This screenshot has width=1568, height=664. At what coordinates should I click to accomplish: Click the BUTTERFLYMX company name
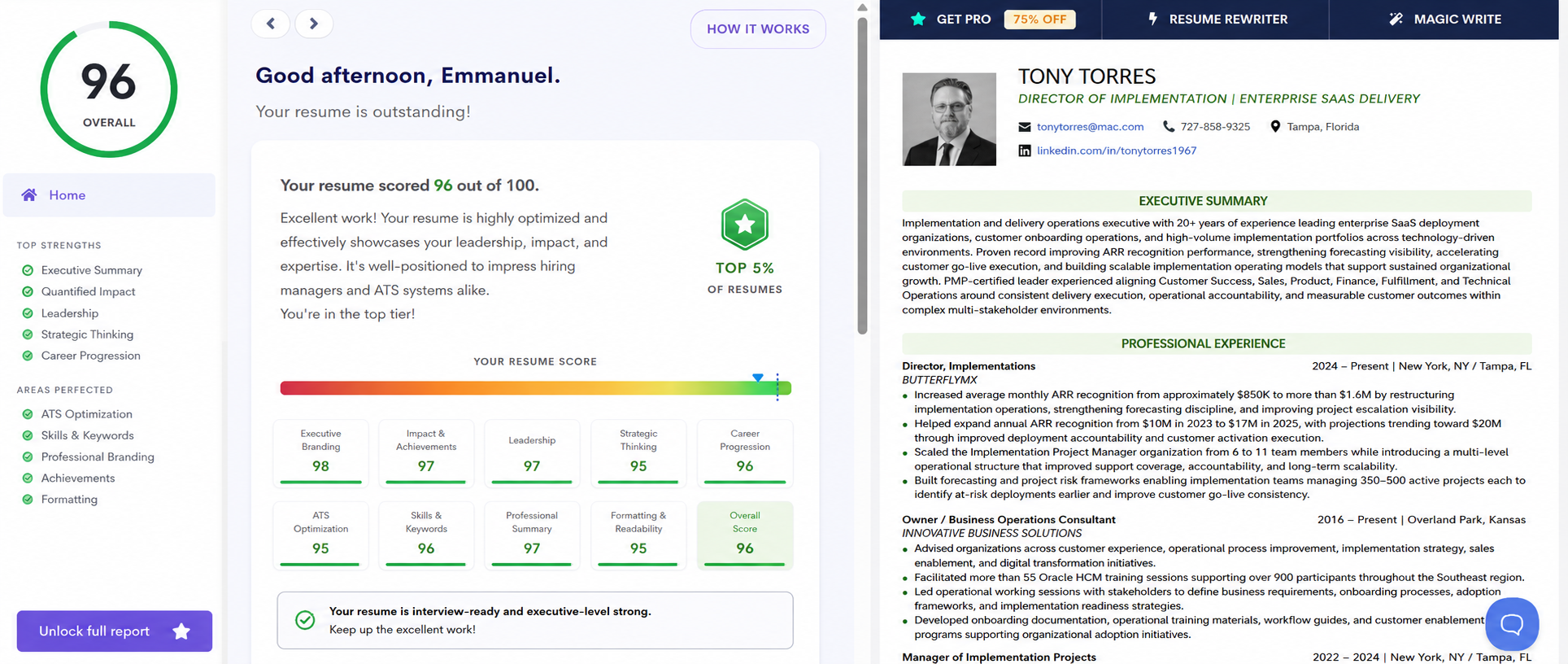pyautogui.click(x=939, y=380)
